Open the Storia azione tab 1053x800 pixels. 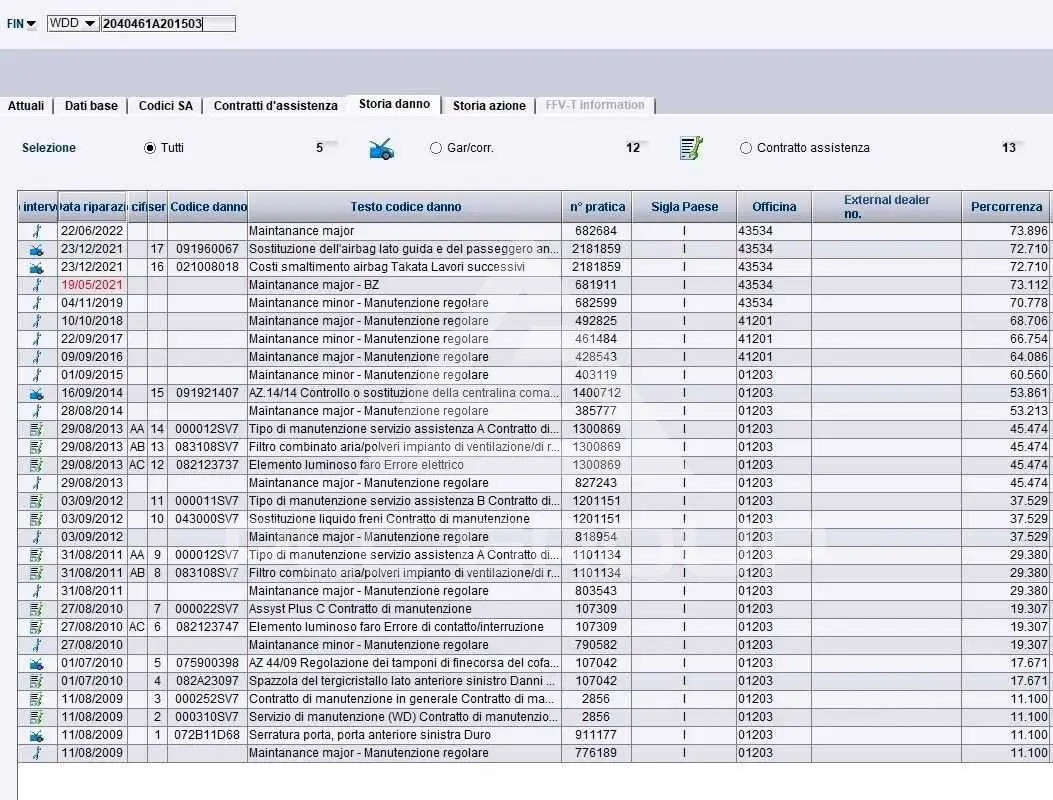489,105
